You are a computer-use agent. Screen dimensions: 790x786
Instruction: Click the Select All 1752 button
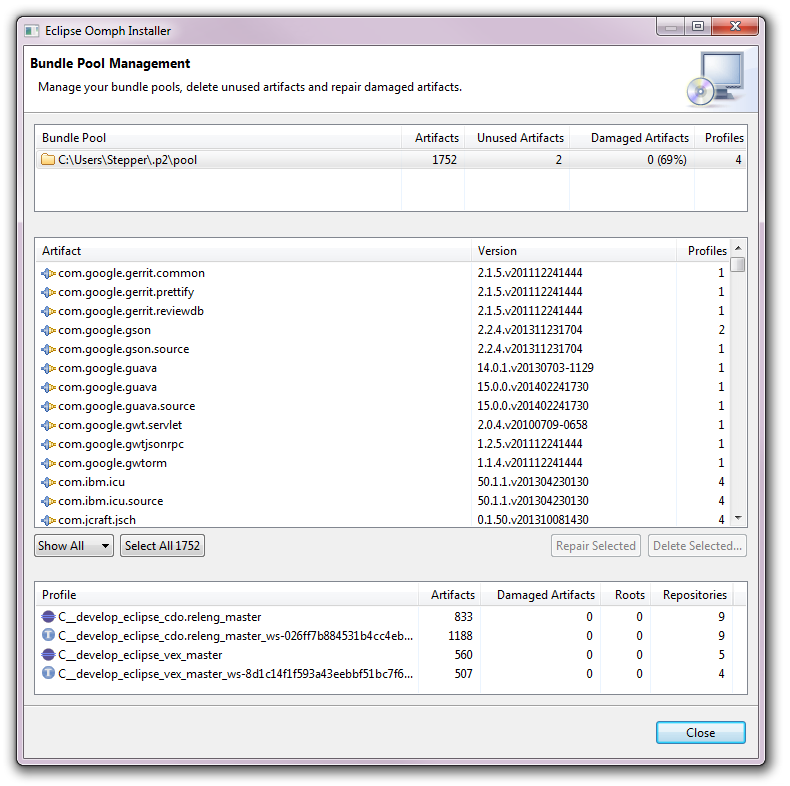click(162, 546)
